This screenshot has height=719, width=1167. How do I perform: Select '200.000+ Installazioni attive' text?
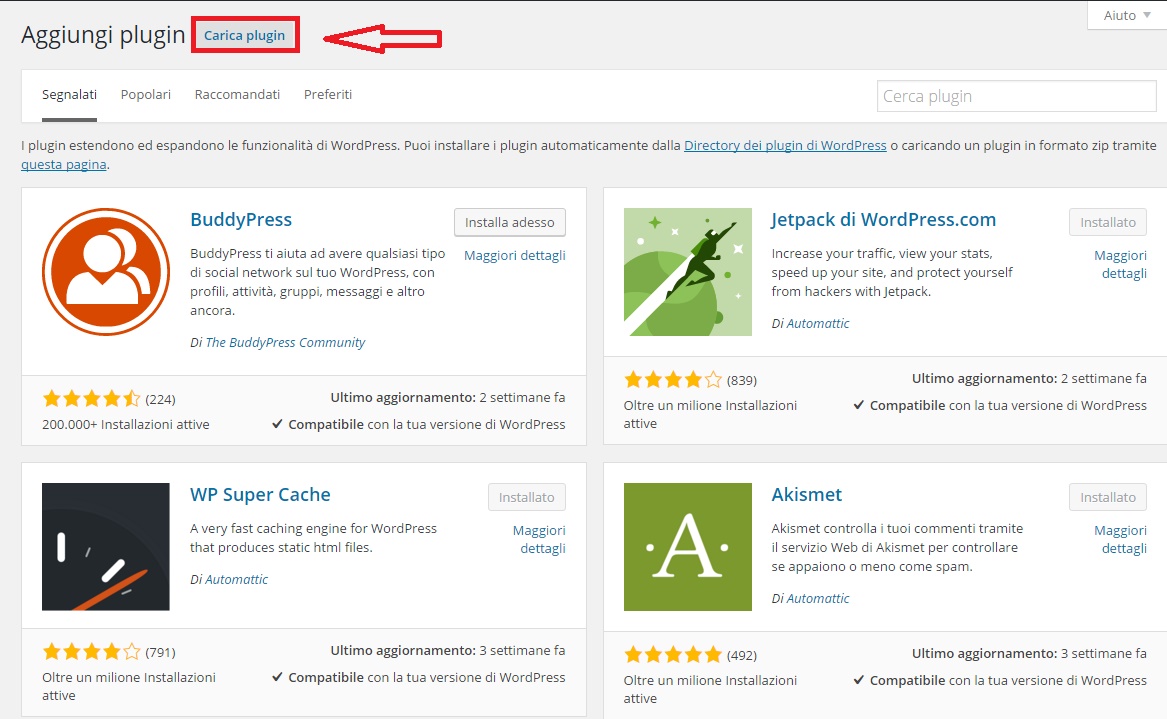point(126,424)
